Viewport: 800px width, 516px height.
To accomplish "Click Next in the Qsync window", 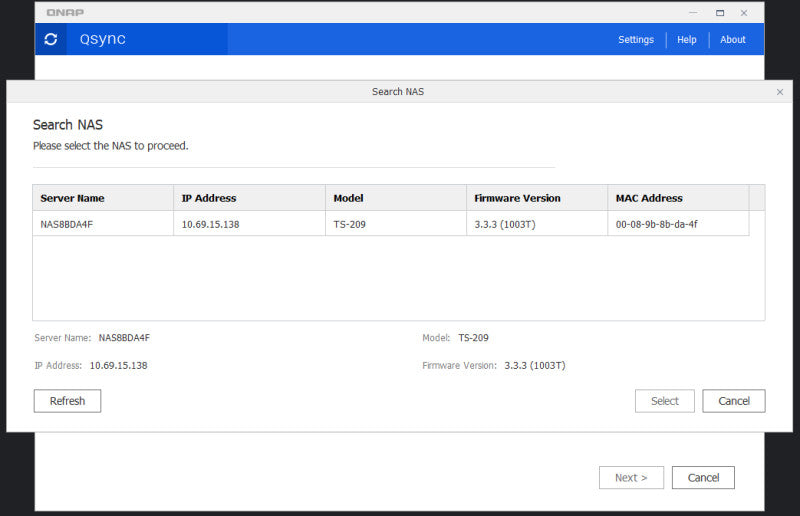I will pyautogui.click(x=631, y=477).
